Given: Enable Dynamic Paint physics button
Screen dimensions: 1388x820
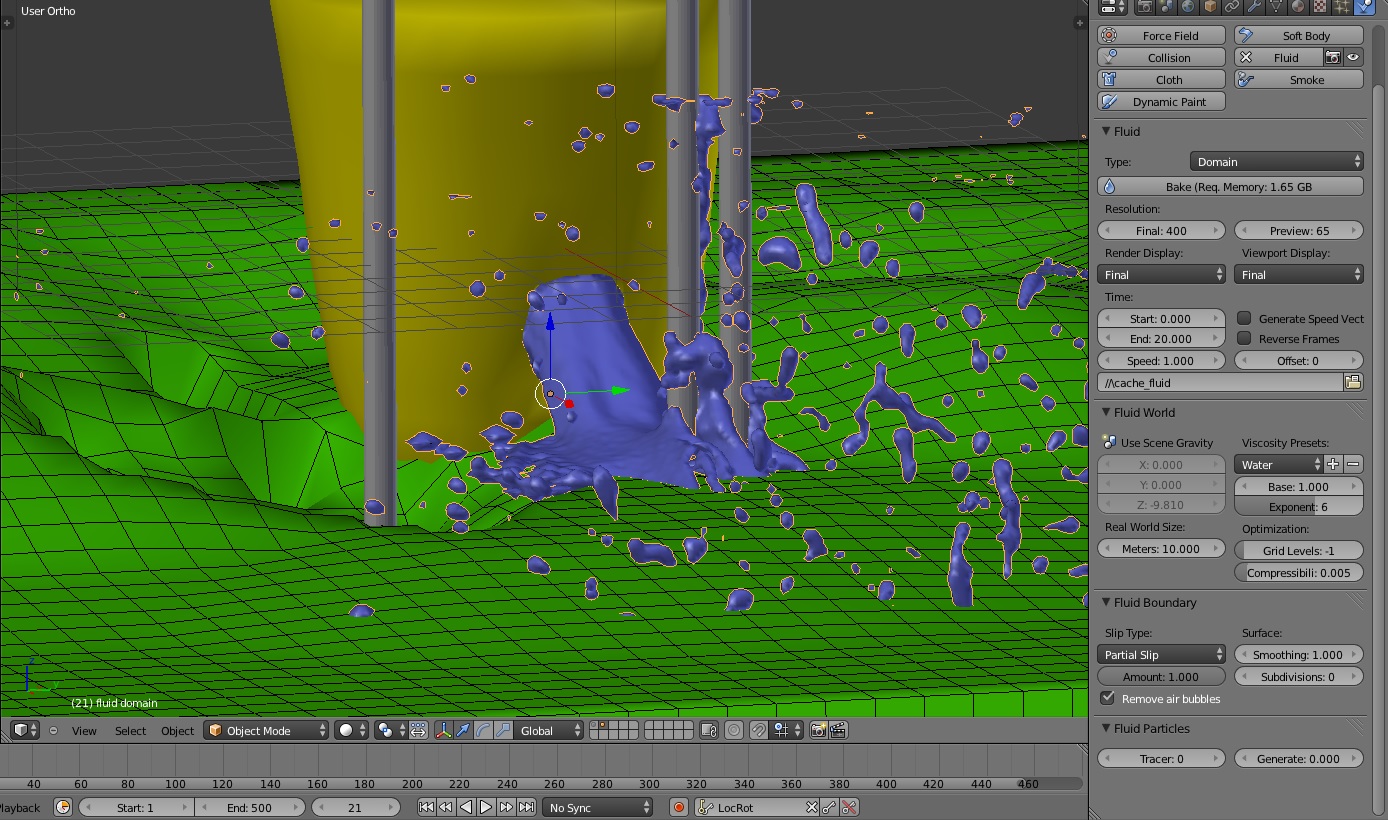Looking at the screenshot, I should pyautogui.click(x=1161, y=101).
